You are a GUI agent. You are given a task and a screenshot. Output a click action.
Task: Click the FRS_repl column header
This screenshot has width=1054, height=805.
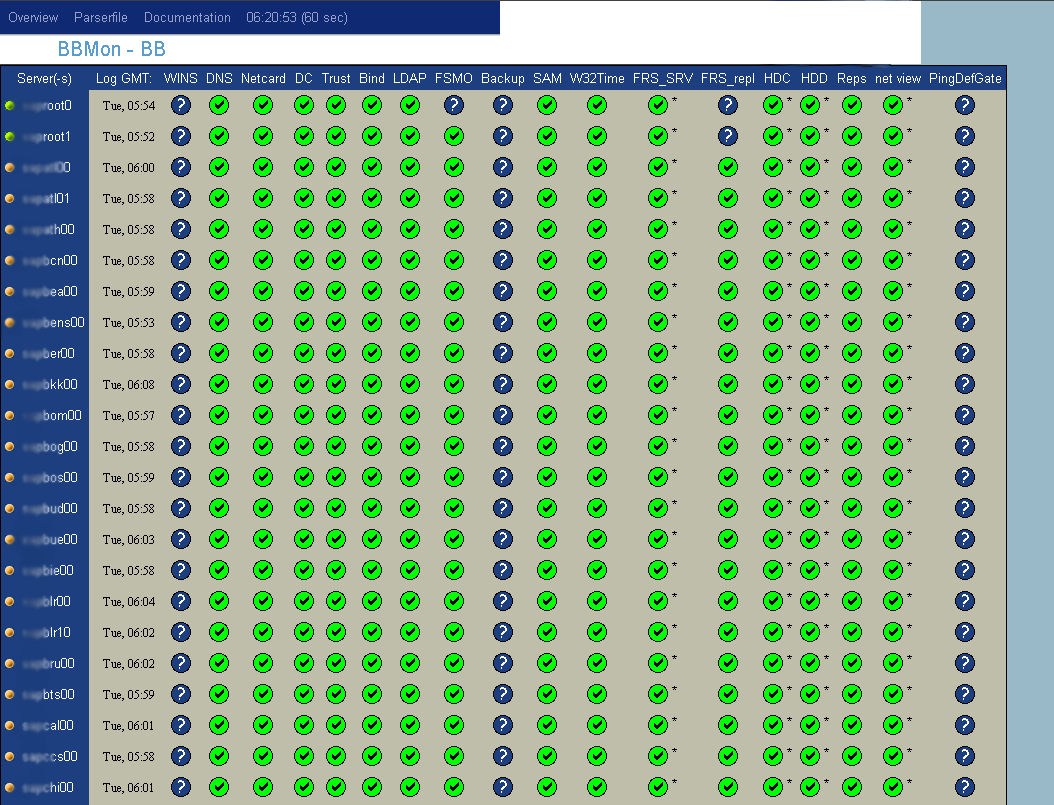(728, 79)
